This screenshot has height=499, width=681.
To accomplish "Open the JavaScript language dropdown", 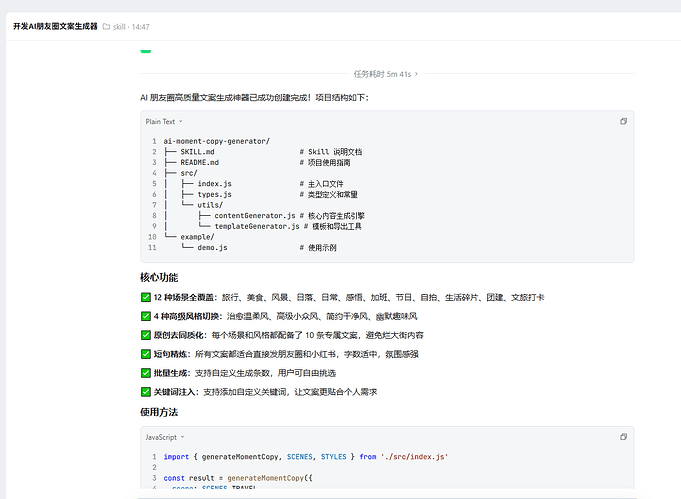I will click(165, 437).
